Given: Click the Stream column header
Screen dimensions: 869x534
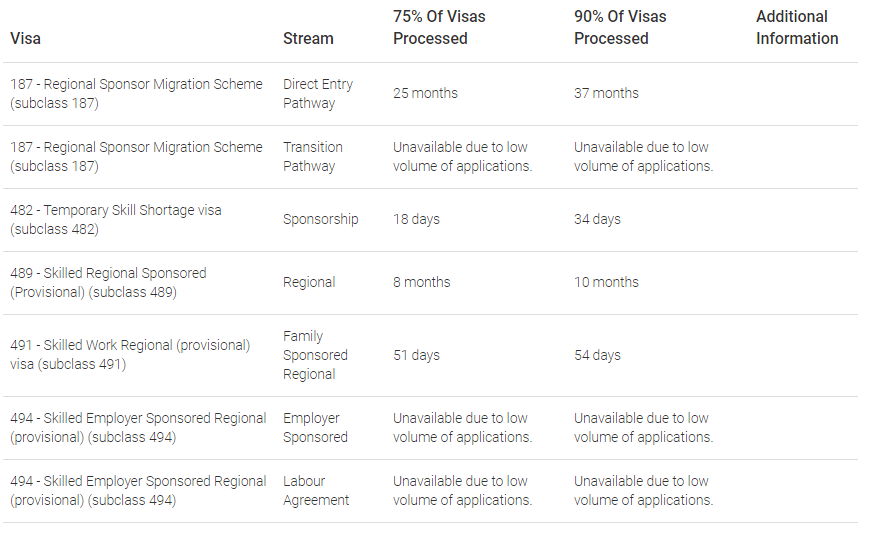Looking at the screenshot, I should [308, 39].
